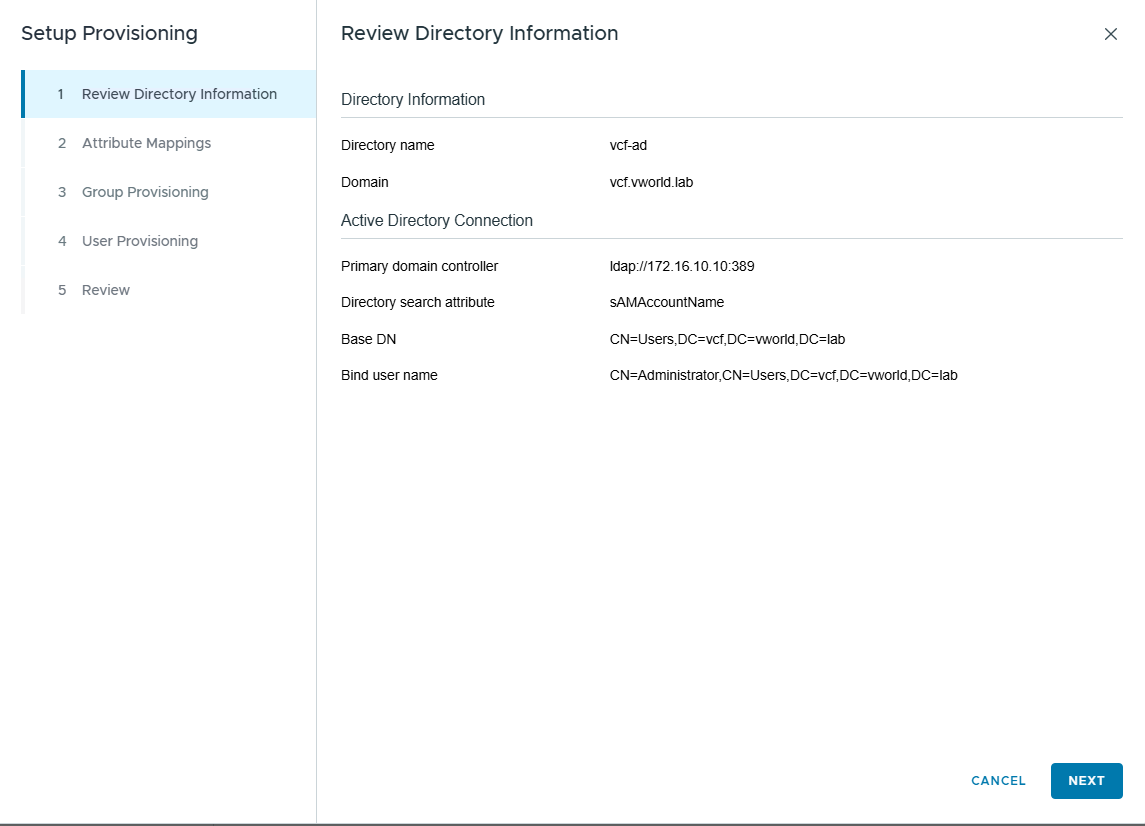Jump to step 4 User Provisioning

pos(140,241)
